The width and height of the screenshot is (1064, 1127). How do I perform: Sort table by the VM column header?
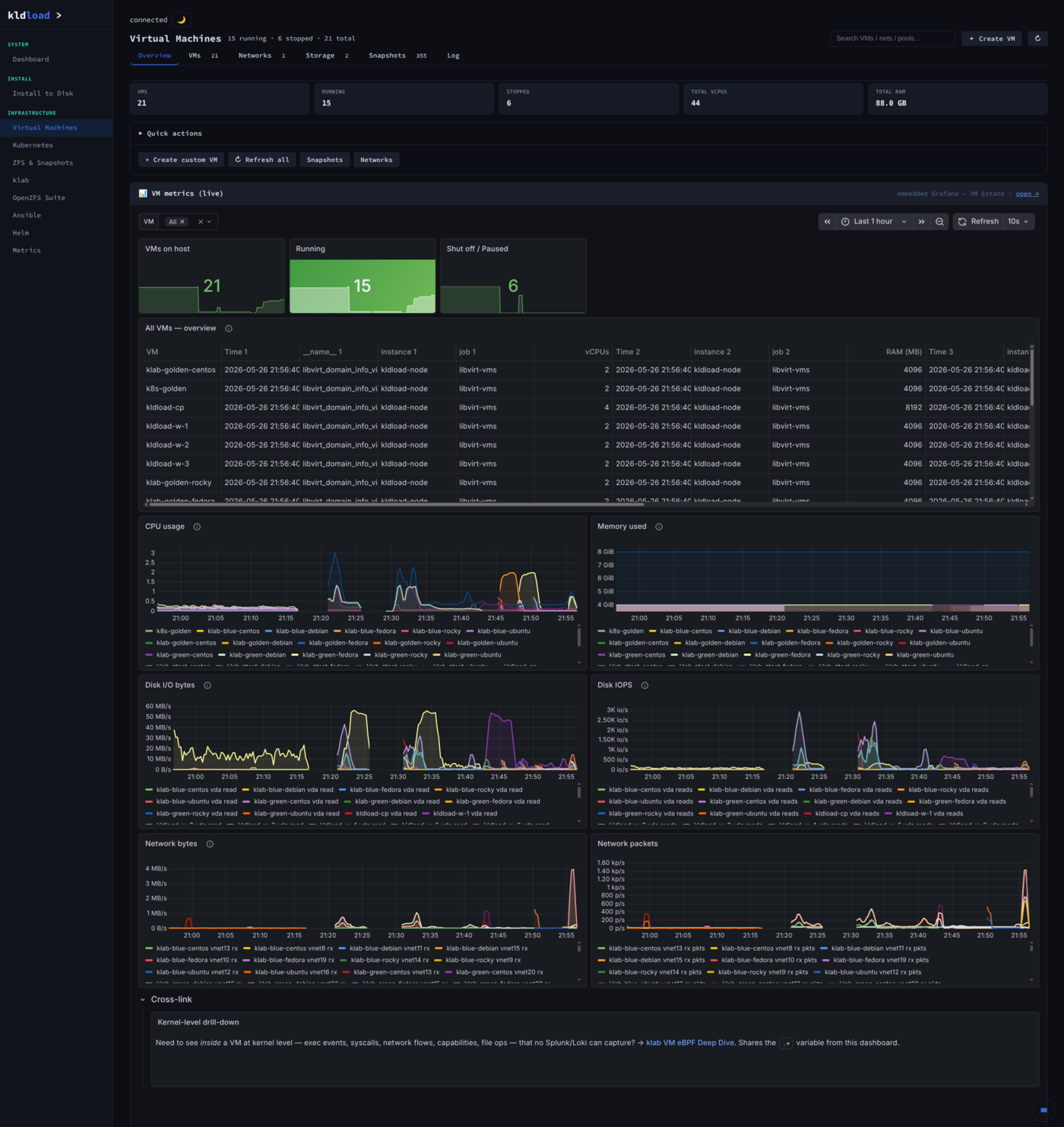[152, 352]
